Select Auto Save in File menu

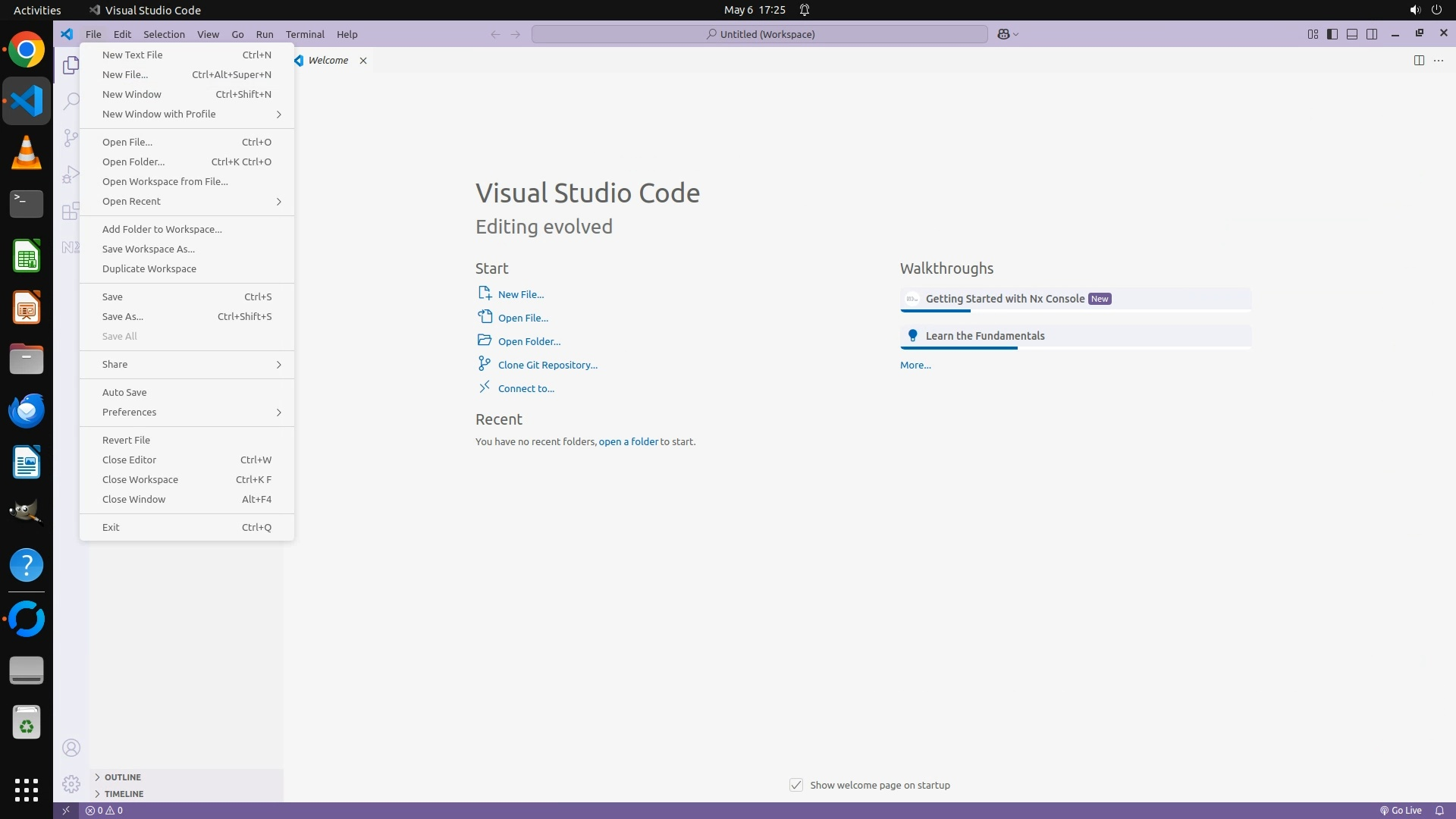click(x=124, y=393)
